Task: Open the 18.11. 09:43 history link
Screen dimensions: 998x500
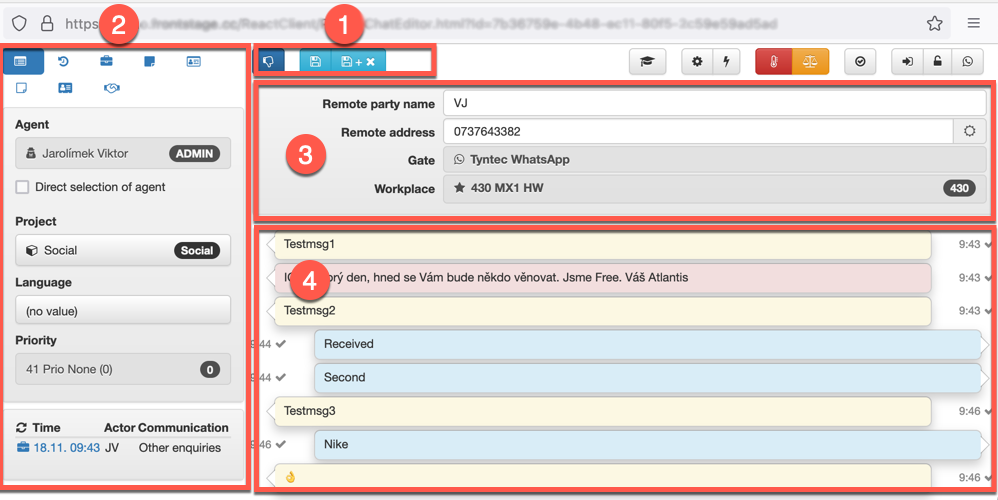Action: pyautogui.click(x=66, y=448)
